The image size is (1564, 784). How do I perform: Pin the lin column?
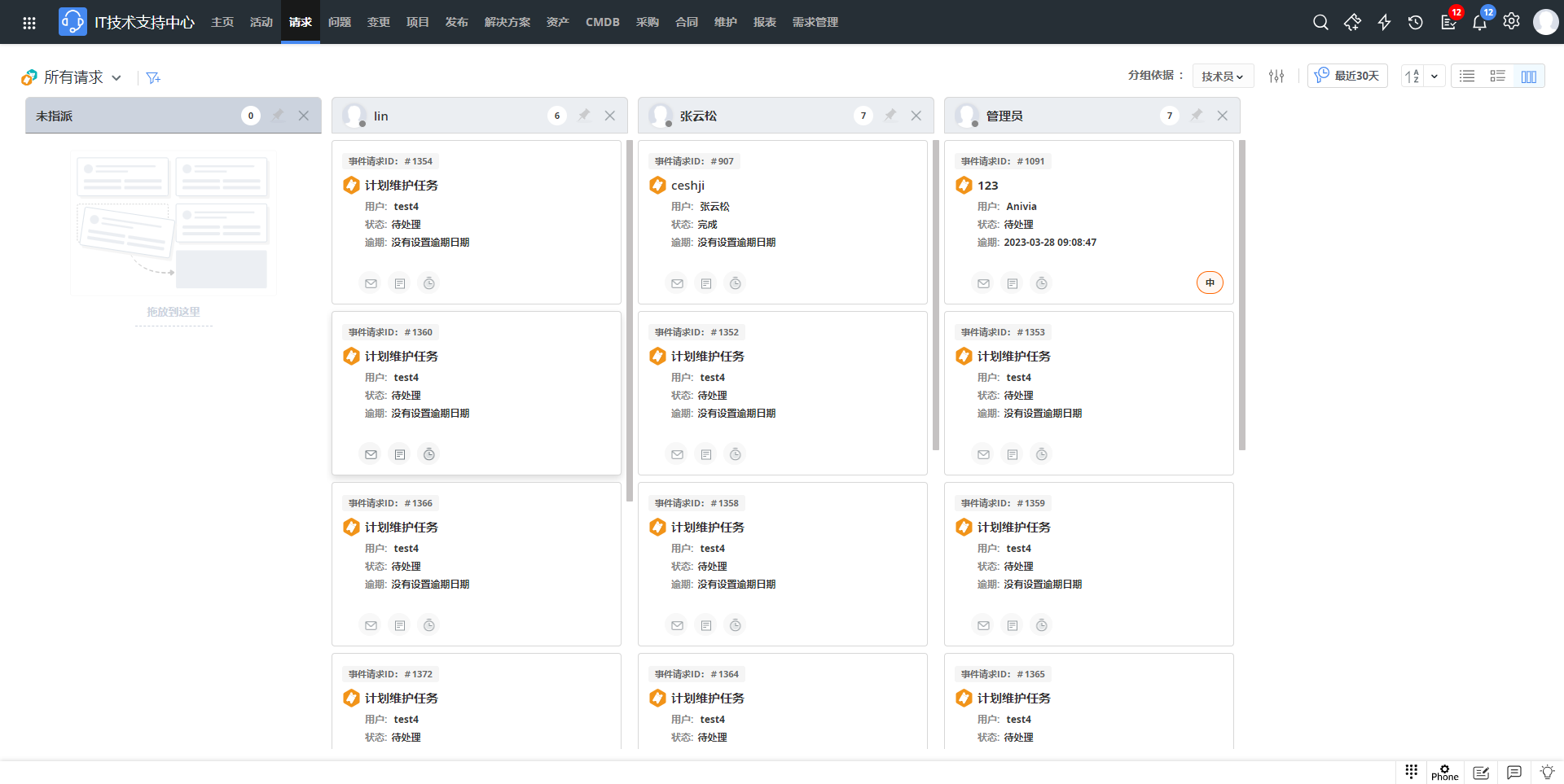coord(584,116)
